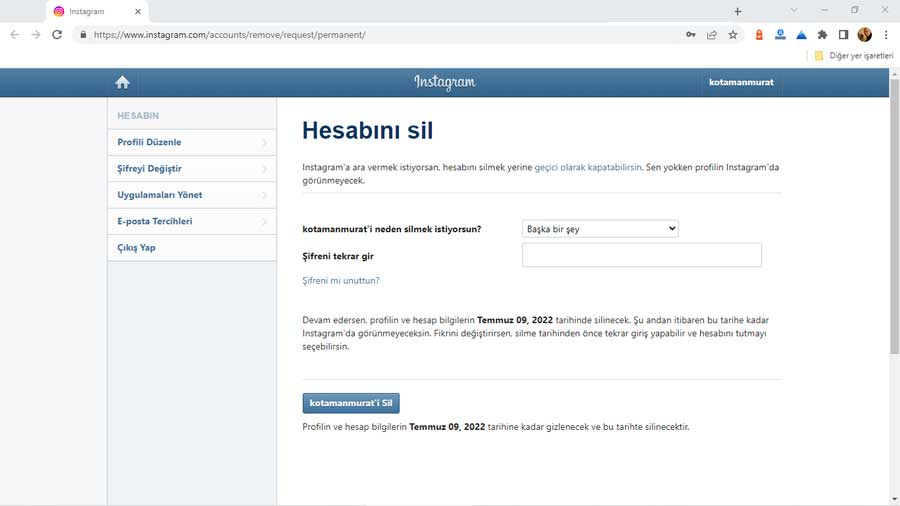The height and width of the screenshot is (506, 900).
Task: Open the blue triangle extension icon
Action: pyautogui.click(x=801, y=35)
